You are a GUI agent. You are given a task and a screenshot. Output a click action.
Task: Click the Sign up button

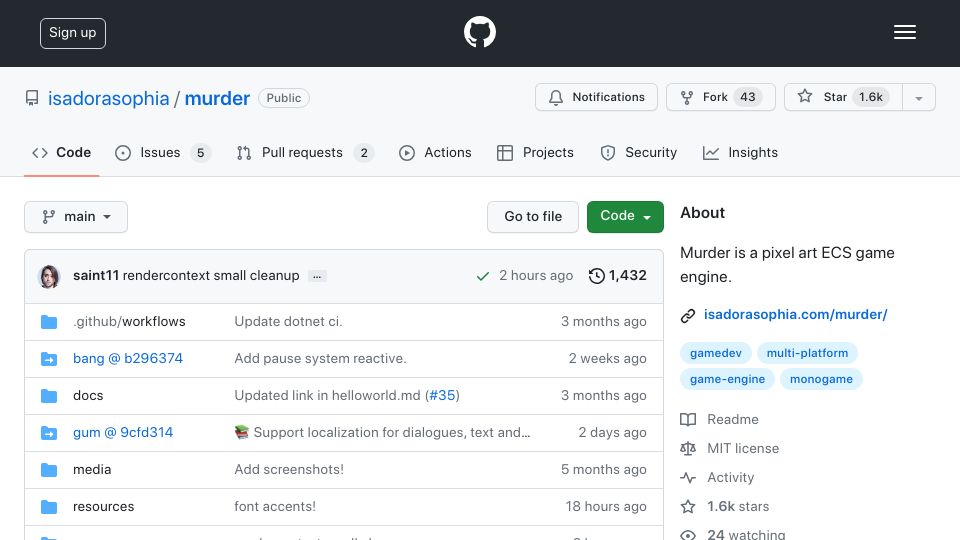73,33
